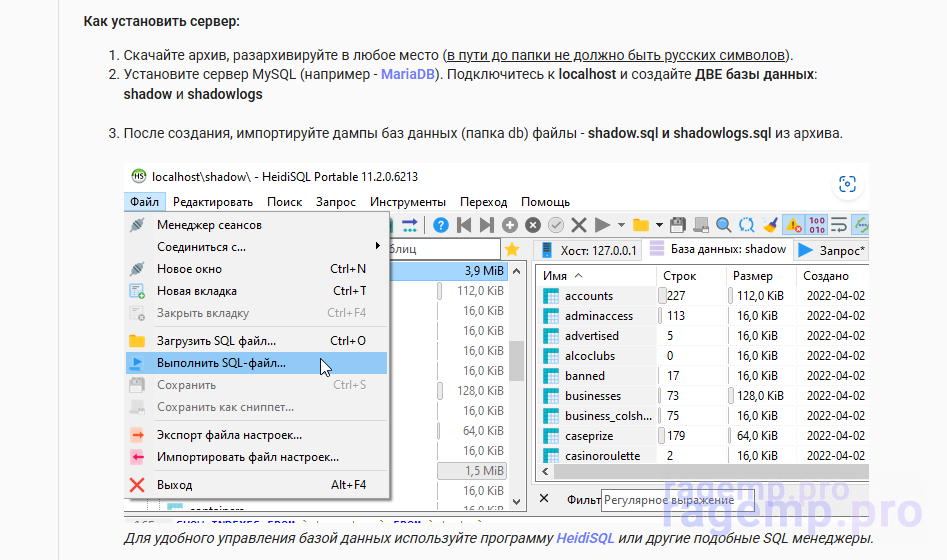Select the caseprize table row
This screenshot has height=560, width=947.
click(x=702, y=436)
